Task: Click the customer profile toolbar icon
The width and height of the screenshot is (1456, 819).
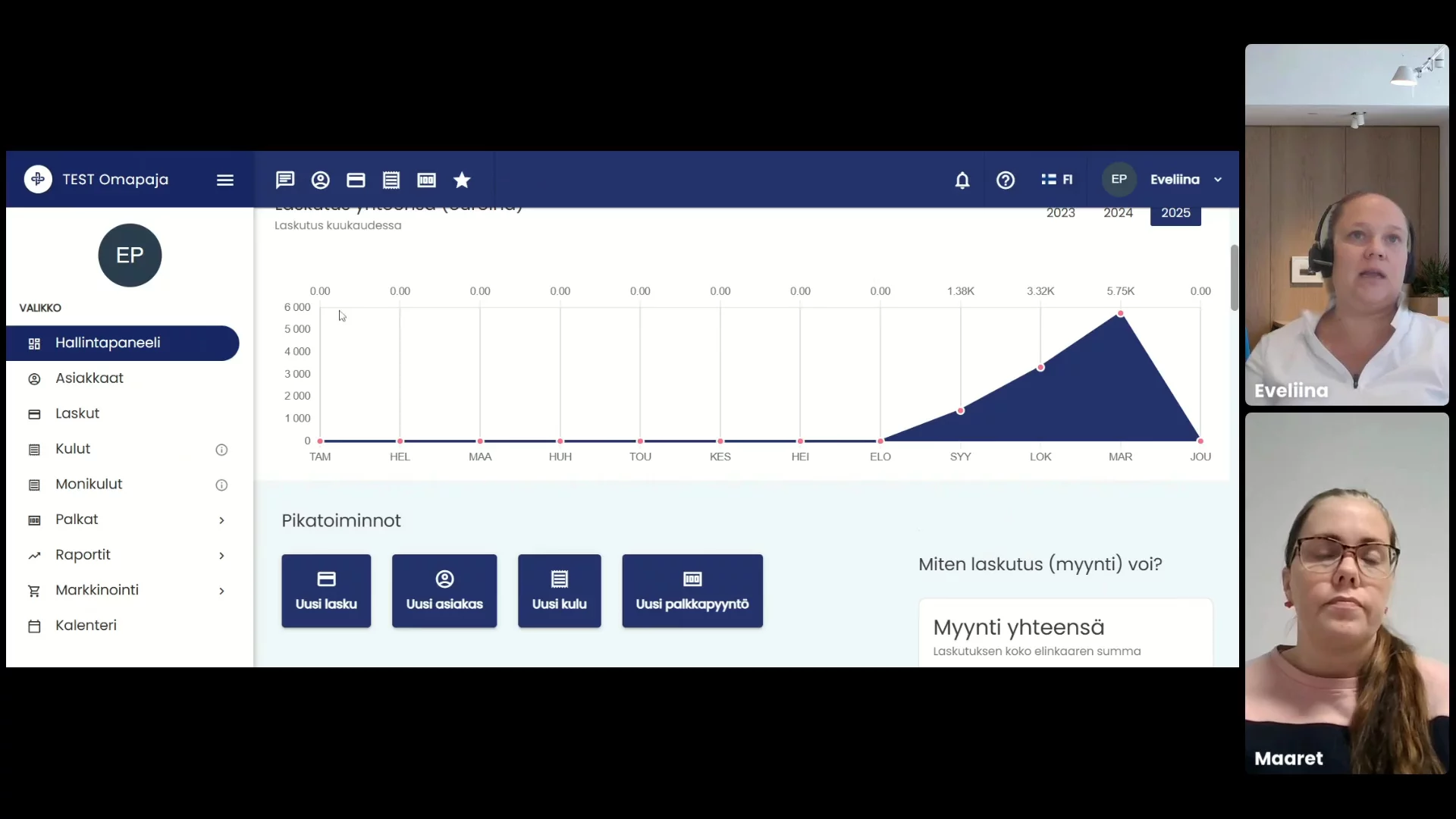Action: [320, 180]
